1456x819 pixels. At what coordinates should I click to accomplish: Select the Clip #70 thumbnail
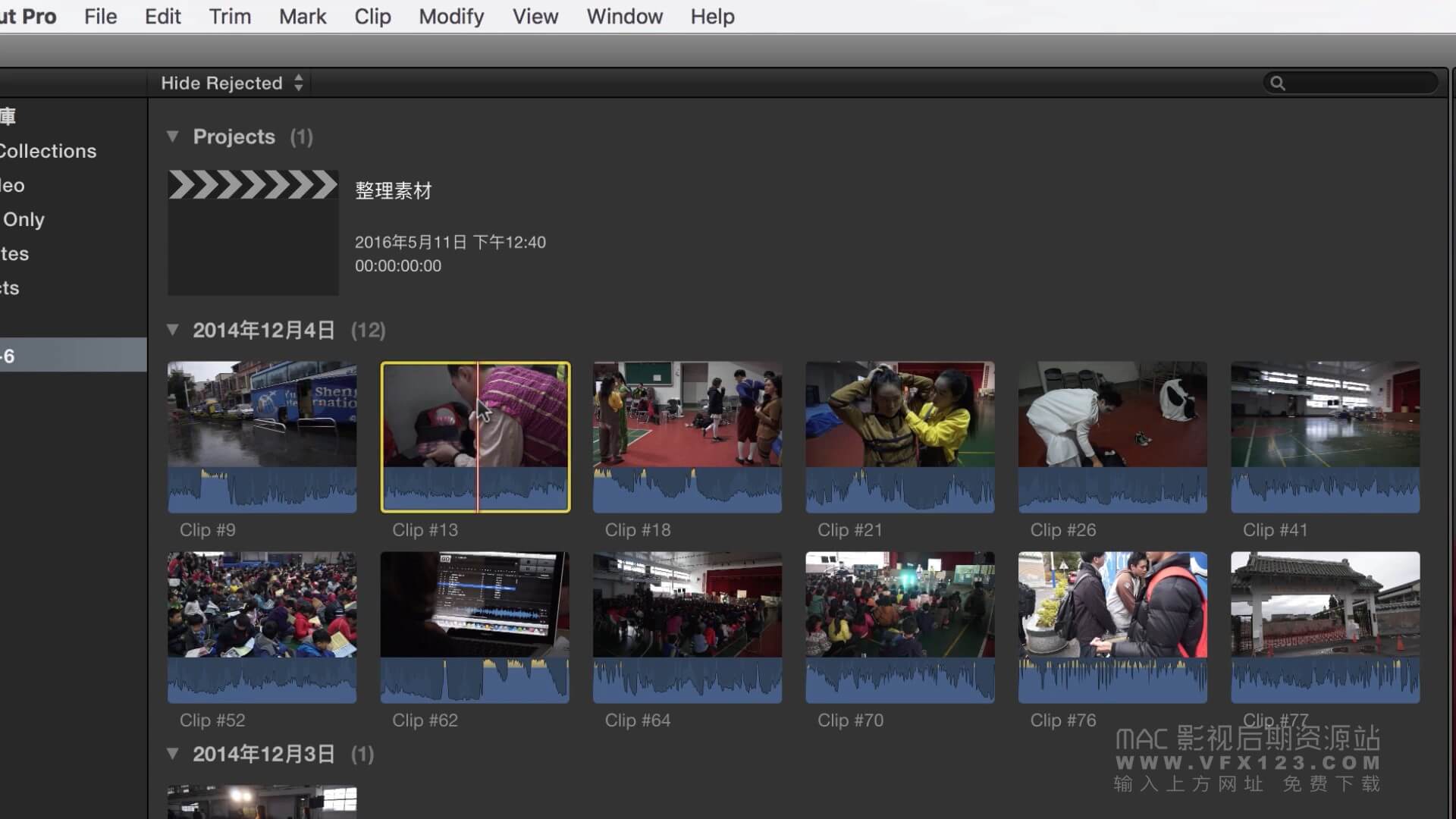point(900,627)
